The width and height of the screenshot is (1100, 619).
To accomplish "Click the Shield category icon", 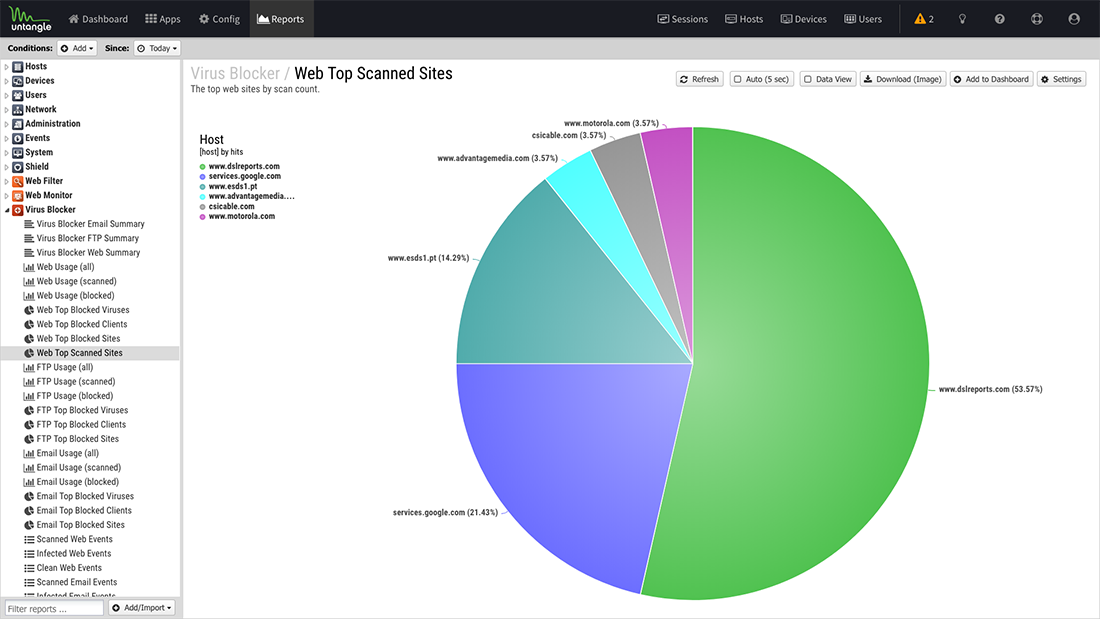I will click(x=18, y=167).
